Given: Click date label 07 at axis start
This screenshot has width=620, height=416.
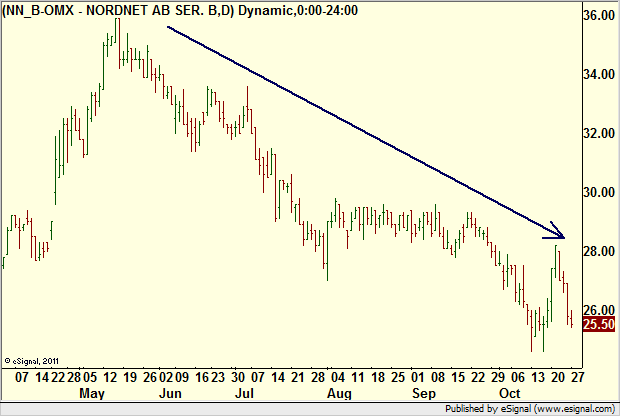Looking at the screenshot, I should (x=22, y=377).
